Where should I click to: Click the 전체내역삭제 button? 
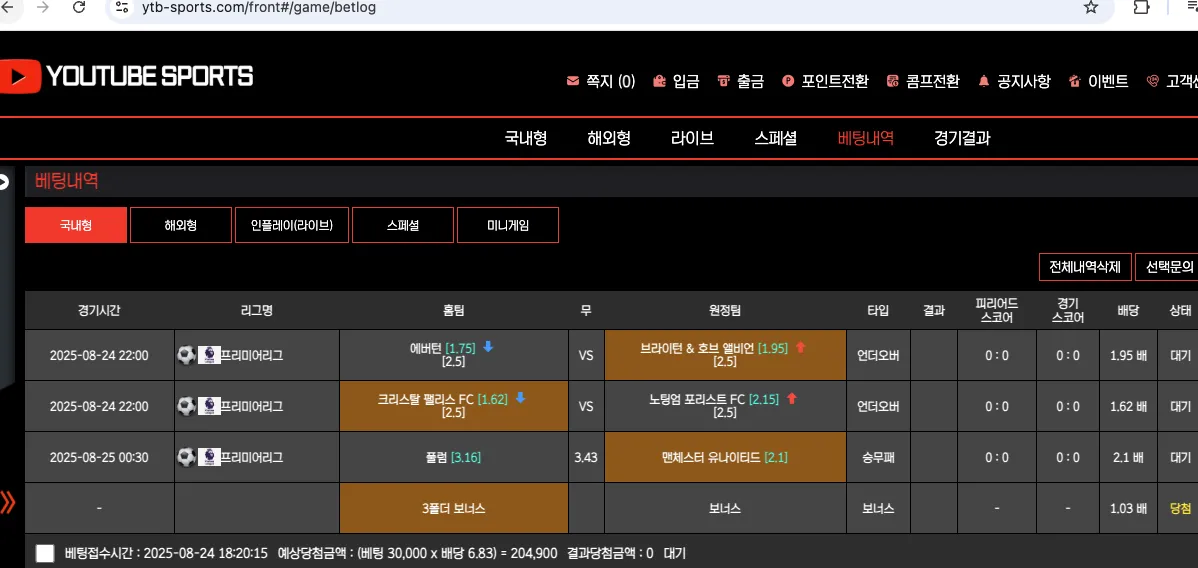1085,267
